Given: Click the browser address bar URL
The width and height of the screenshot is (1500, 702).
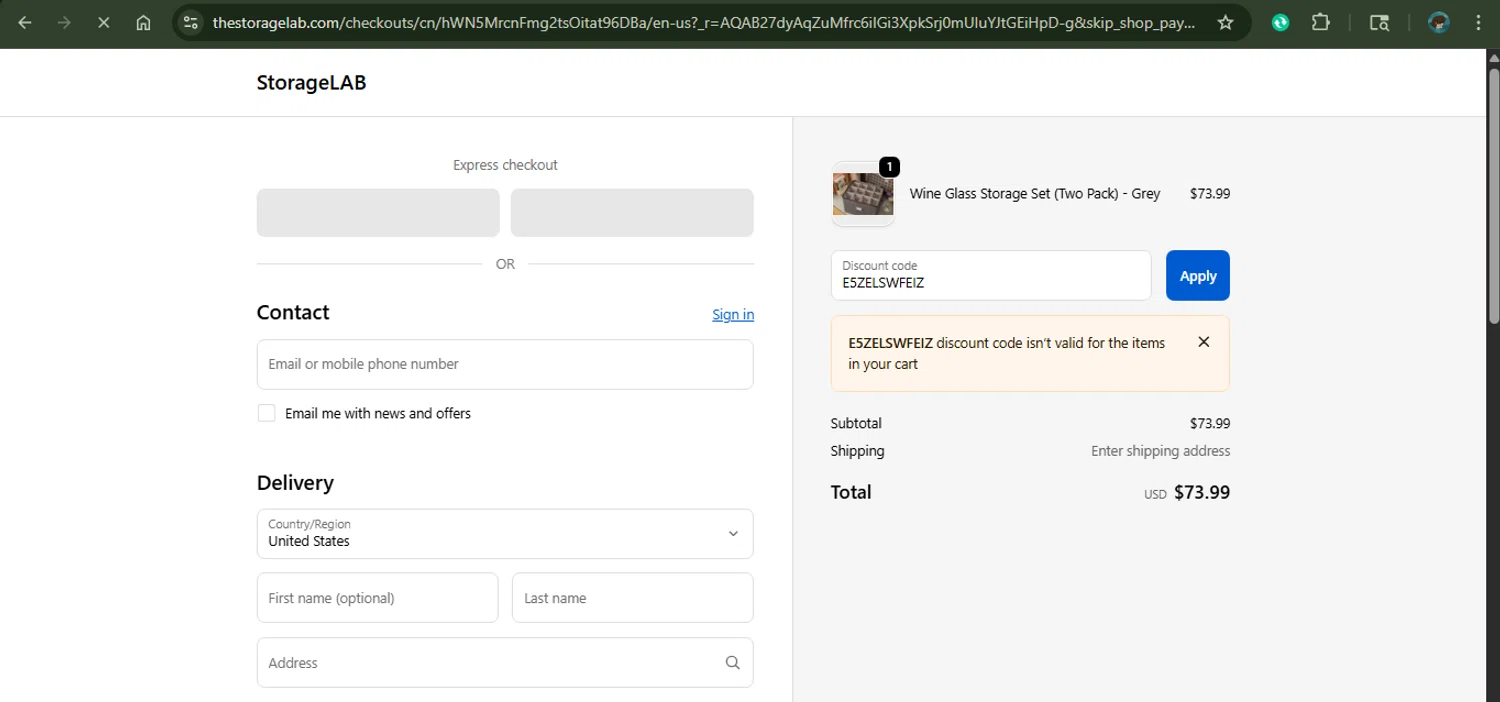Looking at the screenshot, I should pyautogui.click(x=703, y=23).
